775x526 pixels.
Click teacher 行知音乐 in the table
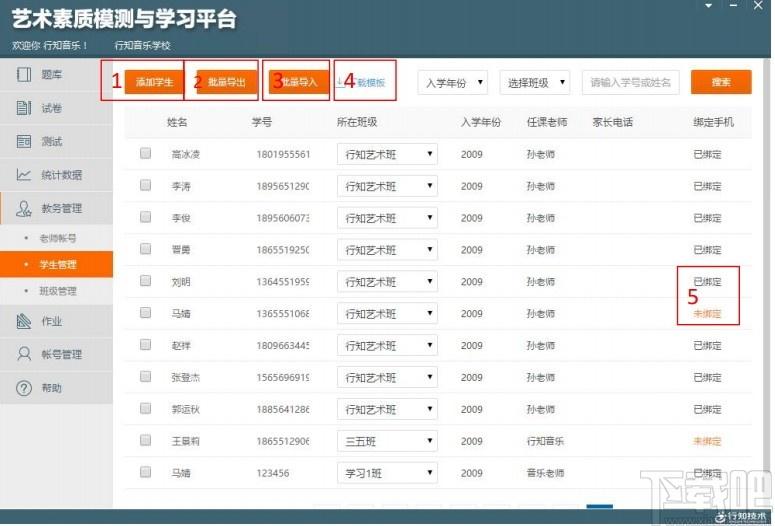(545, 441)
